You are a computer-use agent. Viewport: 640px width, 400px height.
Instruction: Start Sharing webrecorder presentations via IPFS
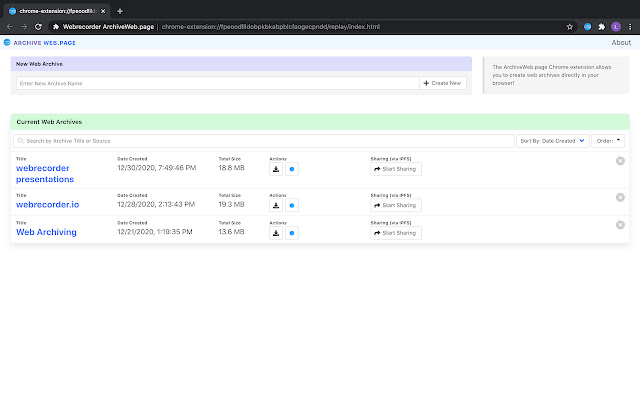pyautogui.click(x=396, y=169)
